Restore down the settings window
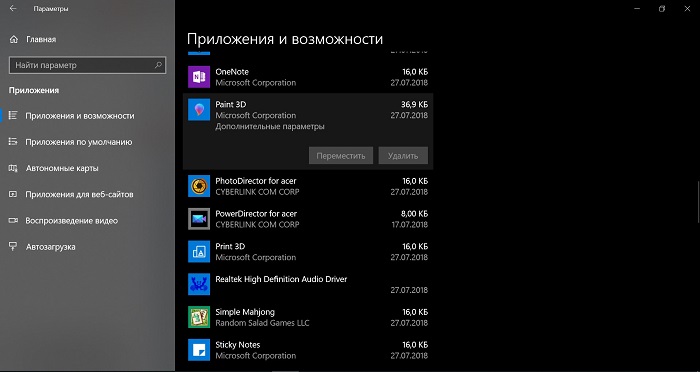Screen dimensions: 700x372 pos(662,8)
